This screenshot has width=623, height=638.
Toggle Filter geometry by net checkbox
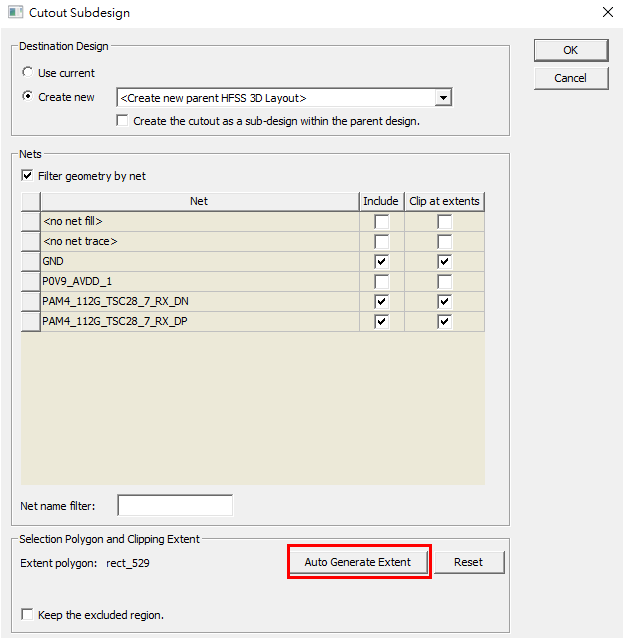[27, 175]
